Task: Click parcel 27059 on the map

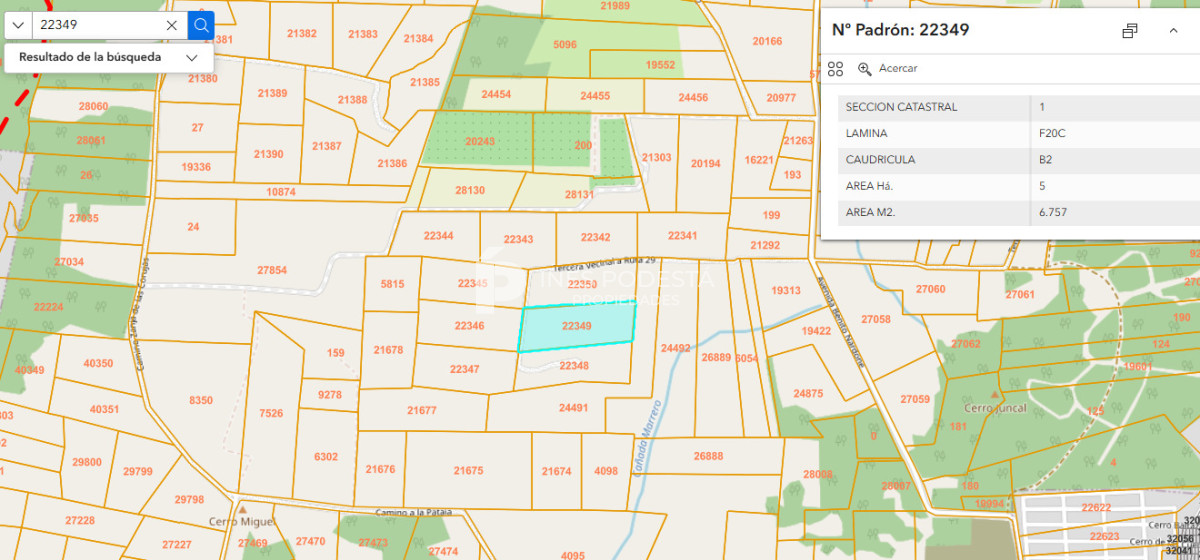Action: tap(915, 399)
